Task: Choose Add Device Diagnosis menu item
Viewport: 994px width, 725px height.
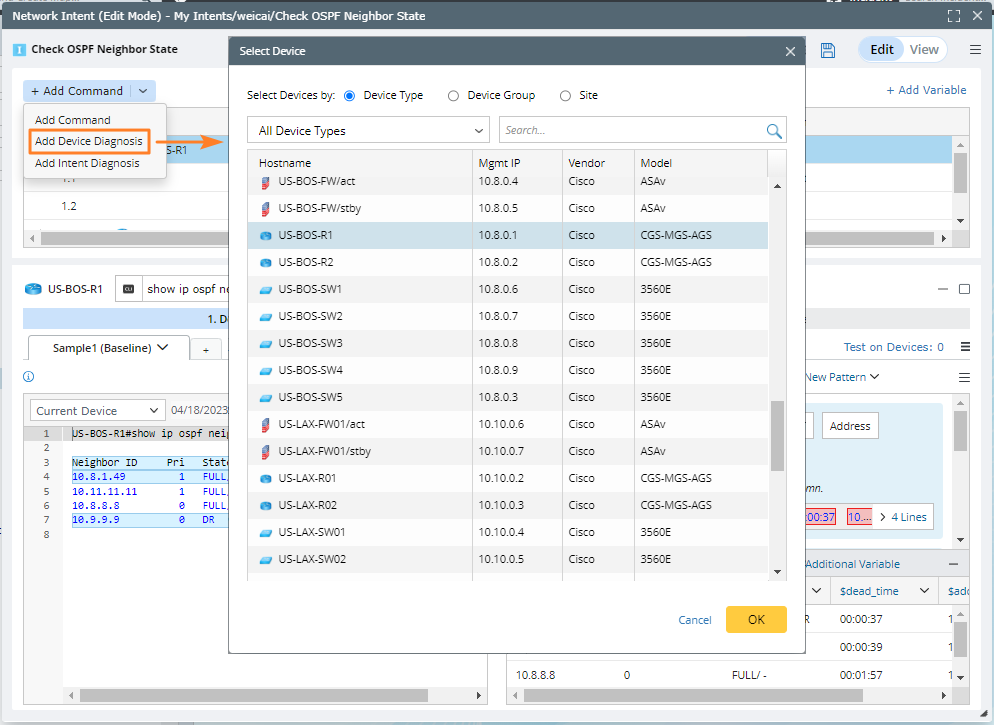Action: pyautogui.click(x=88, y=142)
